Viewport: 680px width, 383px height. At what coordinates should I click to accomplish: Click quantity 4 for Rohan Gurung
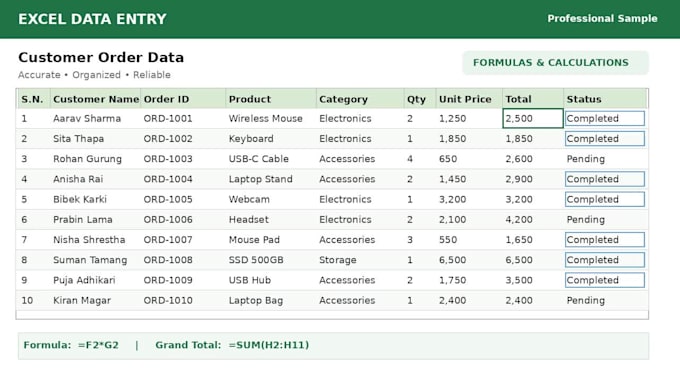pyautogui.click(x=410, y=159)
